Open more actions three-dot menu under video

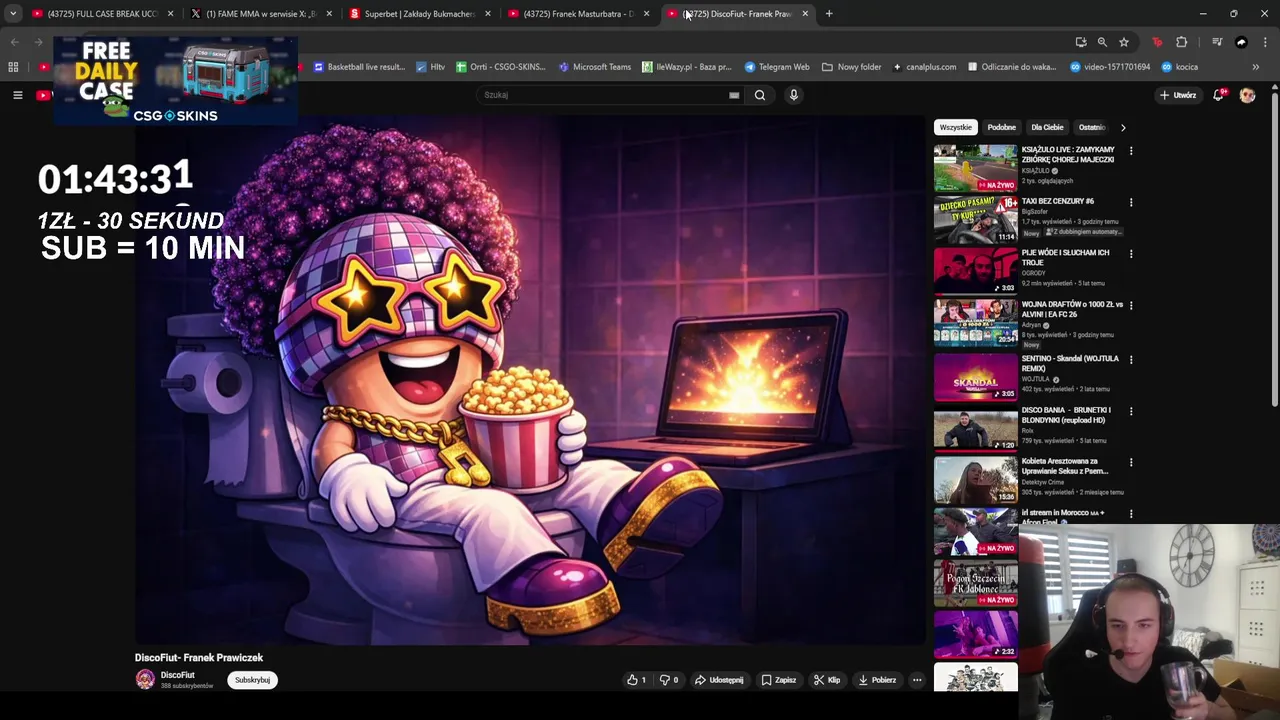pos(917,680)
